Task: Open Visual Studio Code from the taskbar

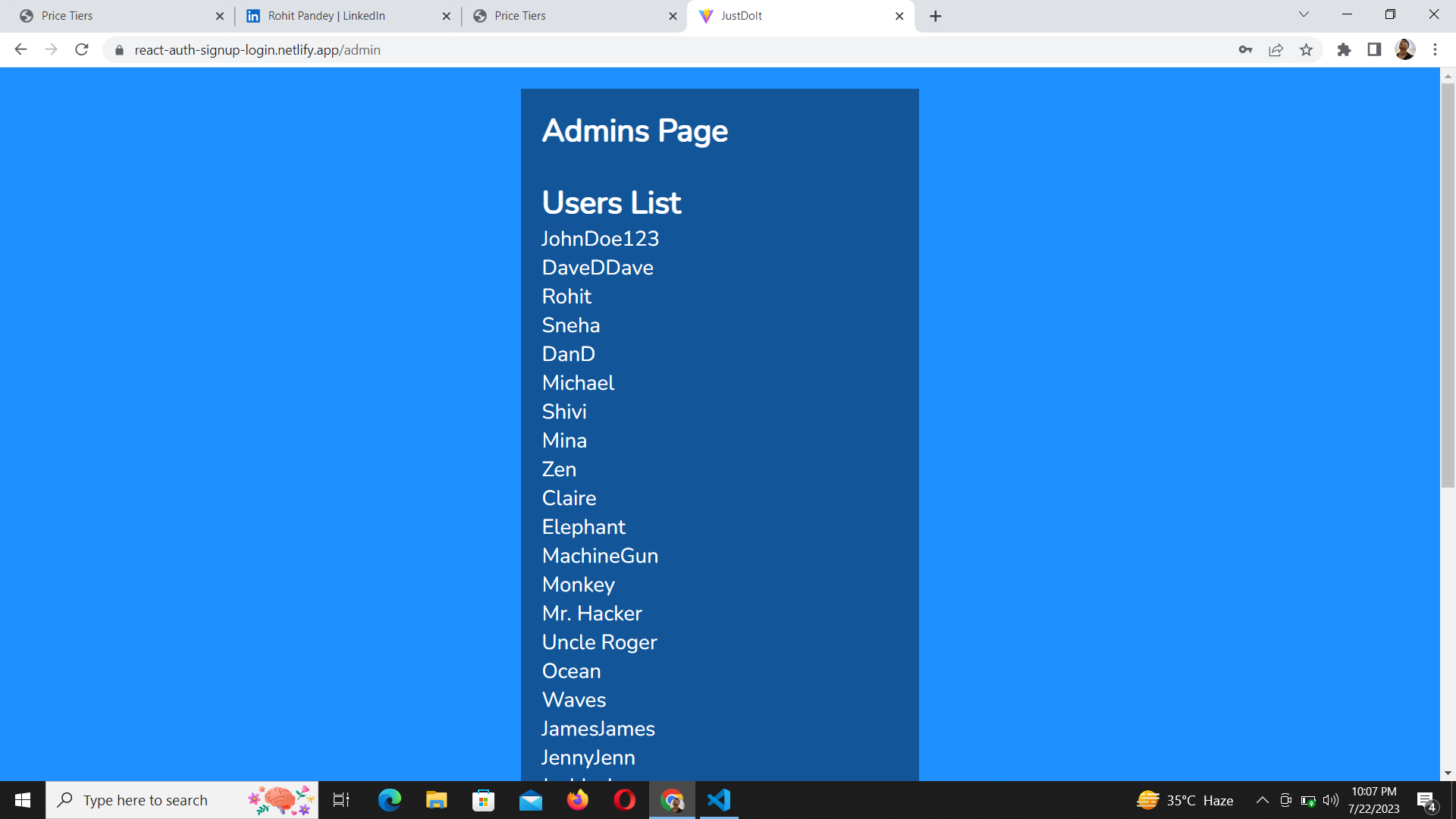Action: 718,800
